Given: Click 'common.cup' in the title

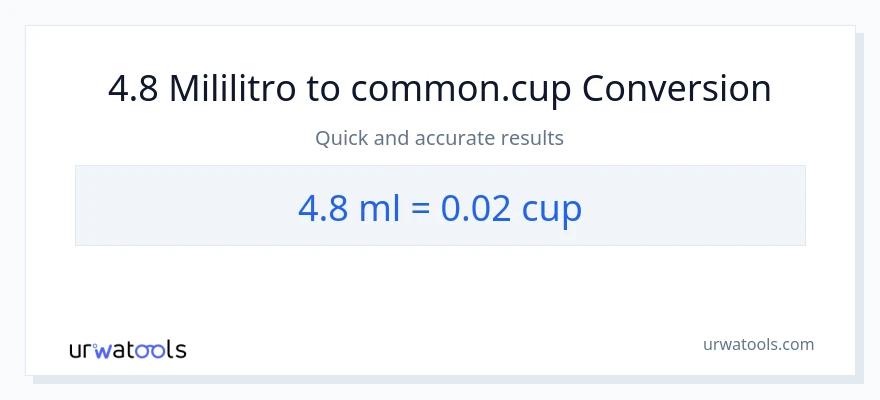Looking at the screenshot, I should [461, 89].
